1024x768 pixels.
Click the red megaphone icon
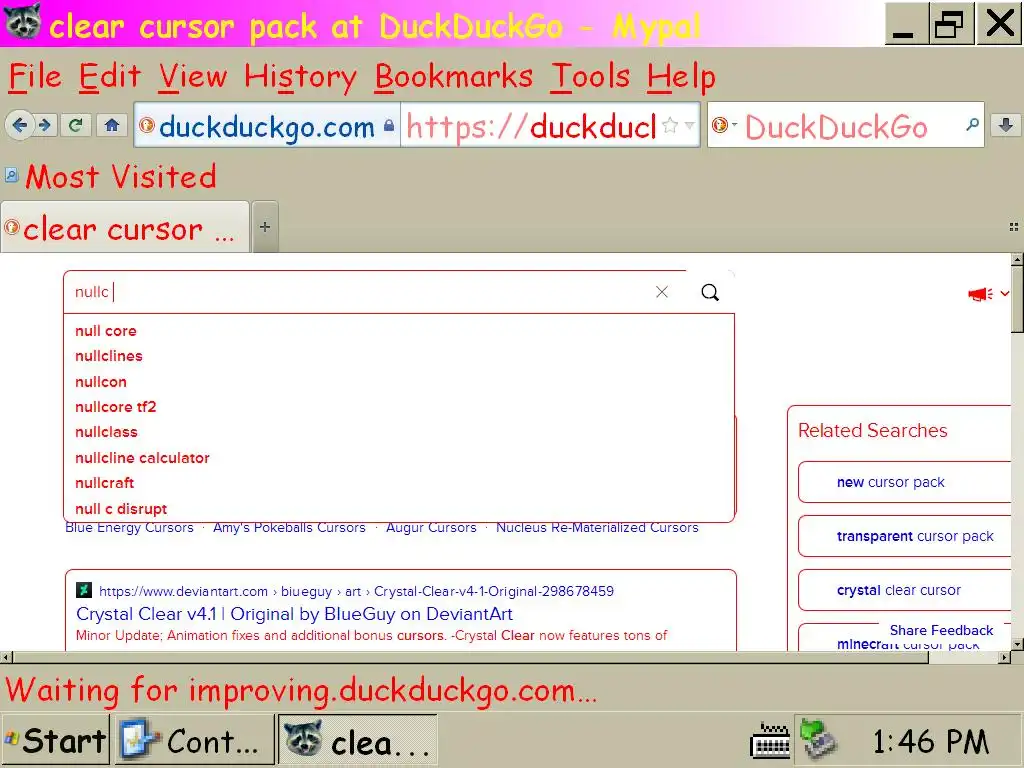[980, 294]
